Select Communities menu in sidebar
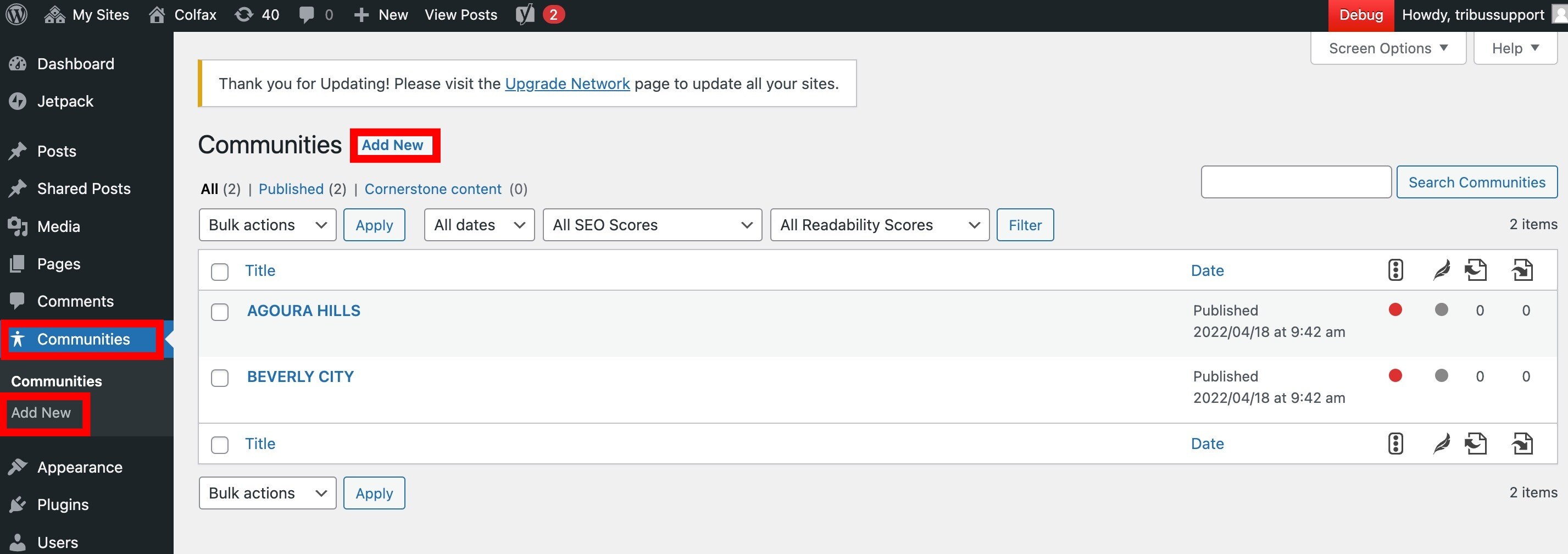 point(84,339)
